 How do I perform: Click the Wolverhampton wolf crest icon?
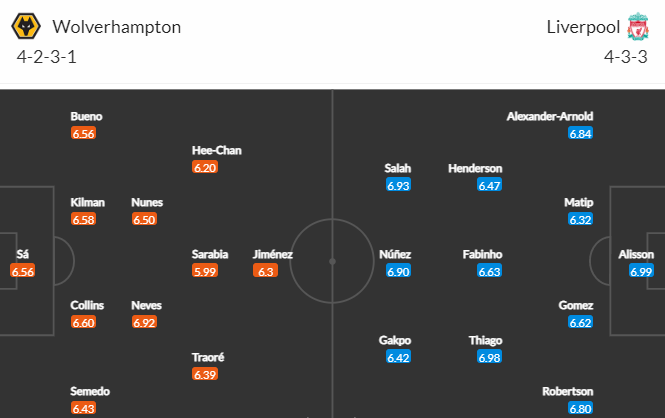click(26, 26)
